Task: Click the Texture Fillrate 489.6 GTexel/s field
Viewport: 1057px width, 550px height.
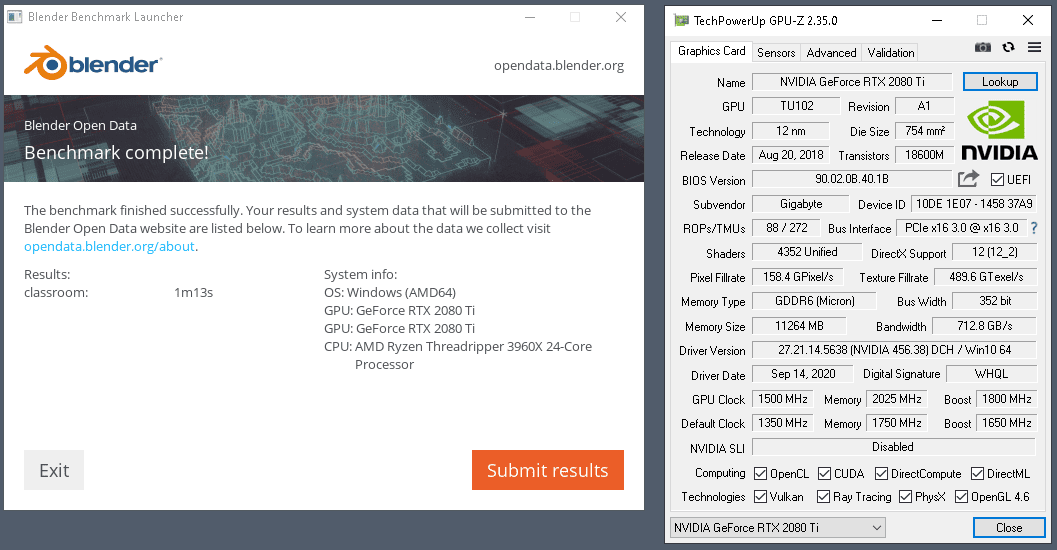Action: (x=986, y=277)
